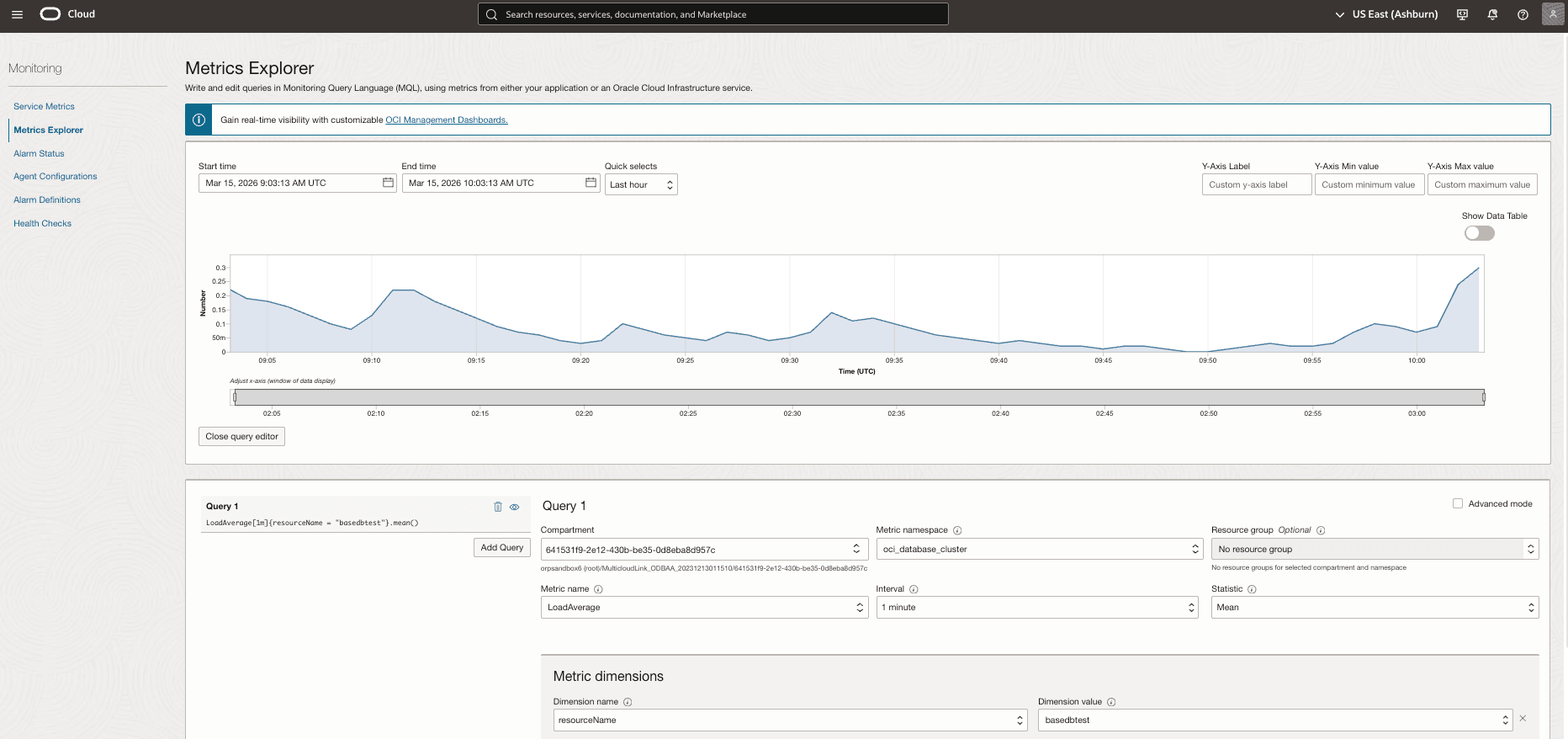Click Add Query button

tap(502, 547)
